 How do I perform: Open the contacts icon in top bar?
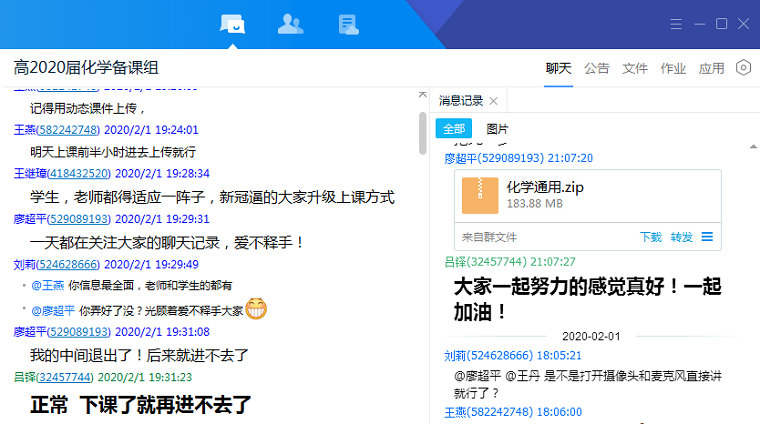click(x=290, y=24)
